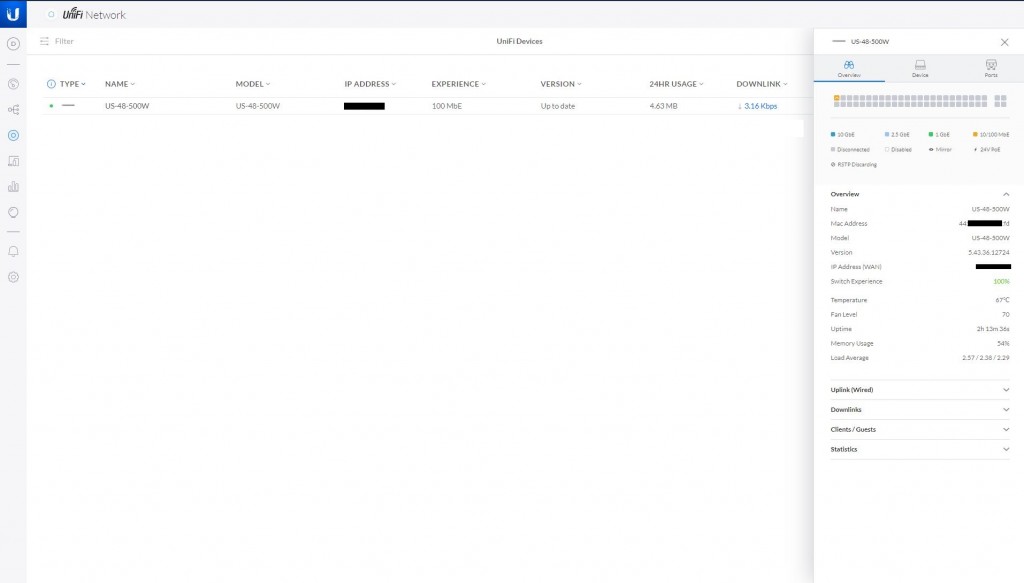This screenshot has width=1024, height=583.
Task: Open the topology map sidebar icon
Action: click(13, 110)
